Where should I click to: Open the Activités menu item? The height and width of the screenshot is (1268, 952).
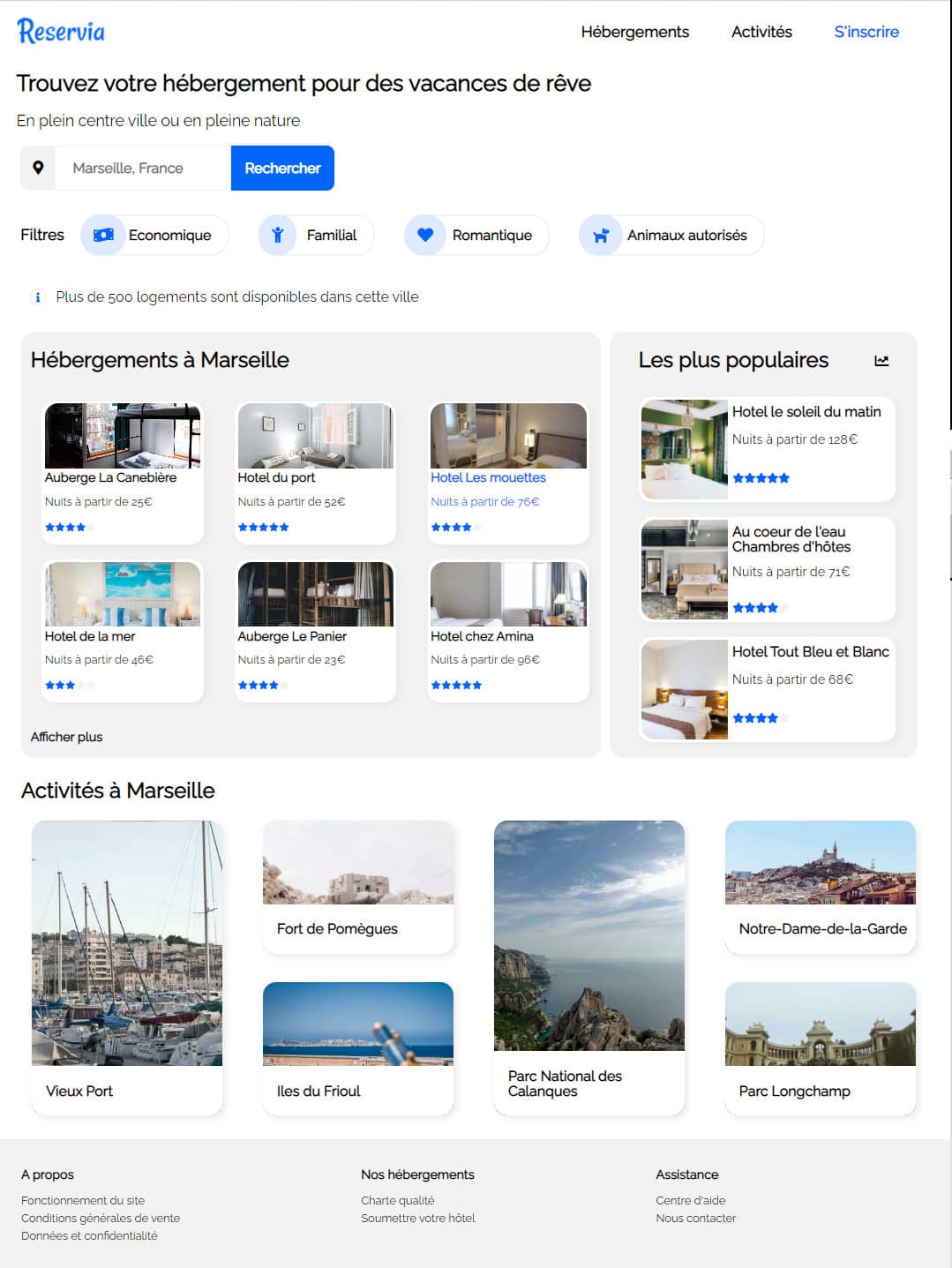tap(761, 32)
